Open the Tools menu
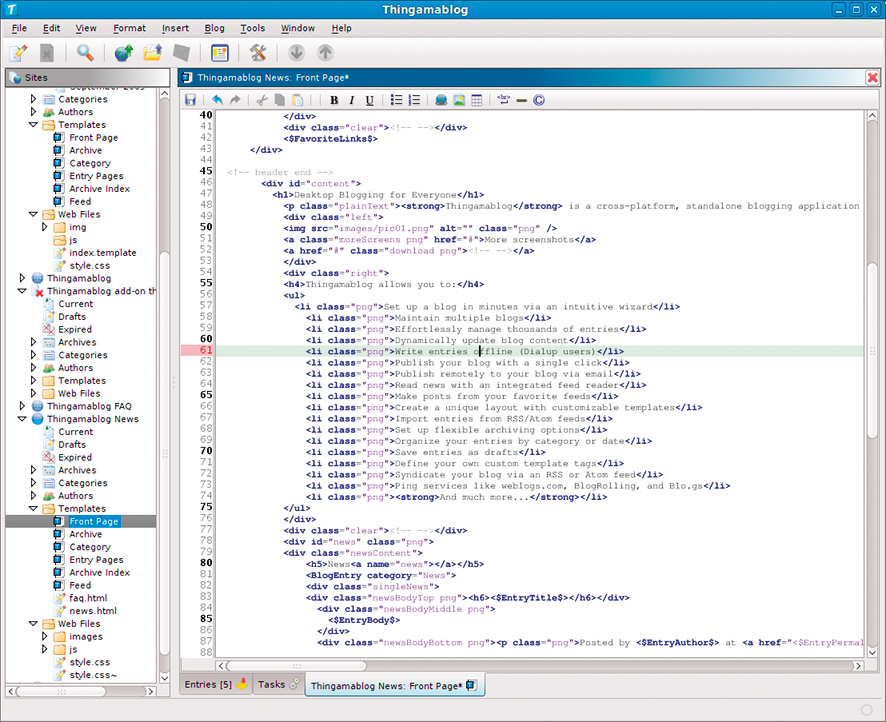 coord(253,28)
